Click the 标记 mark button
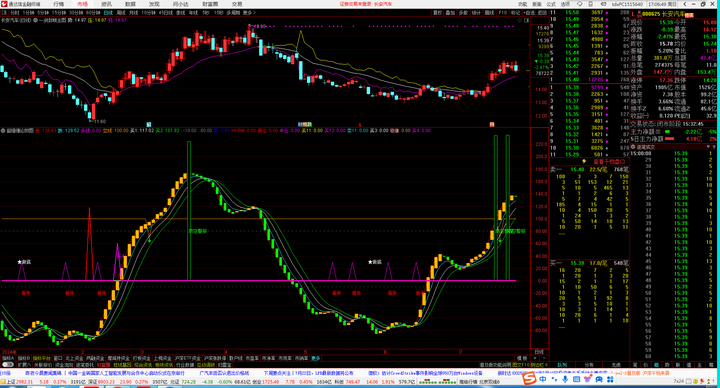This screenshot has width=720, height=388. (x=516, y=13)
